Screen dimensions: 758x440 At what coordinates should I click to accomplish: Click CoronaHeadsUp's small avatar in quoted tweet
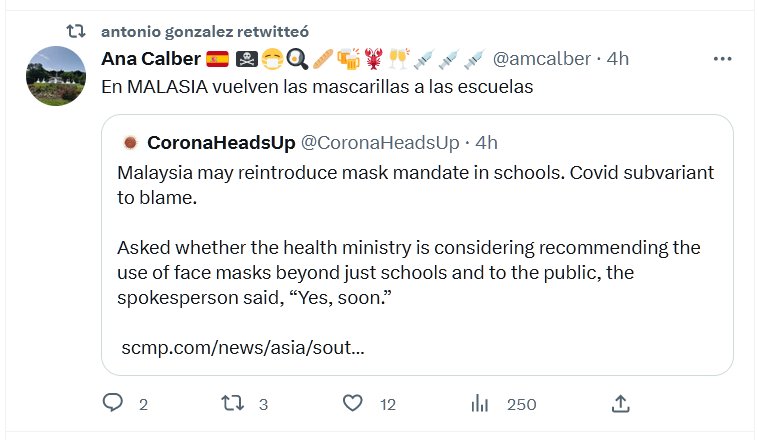(129, 142)
